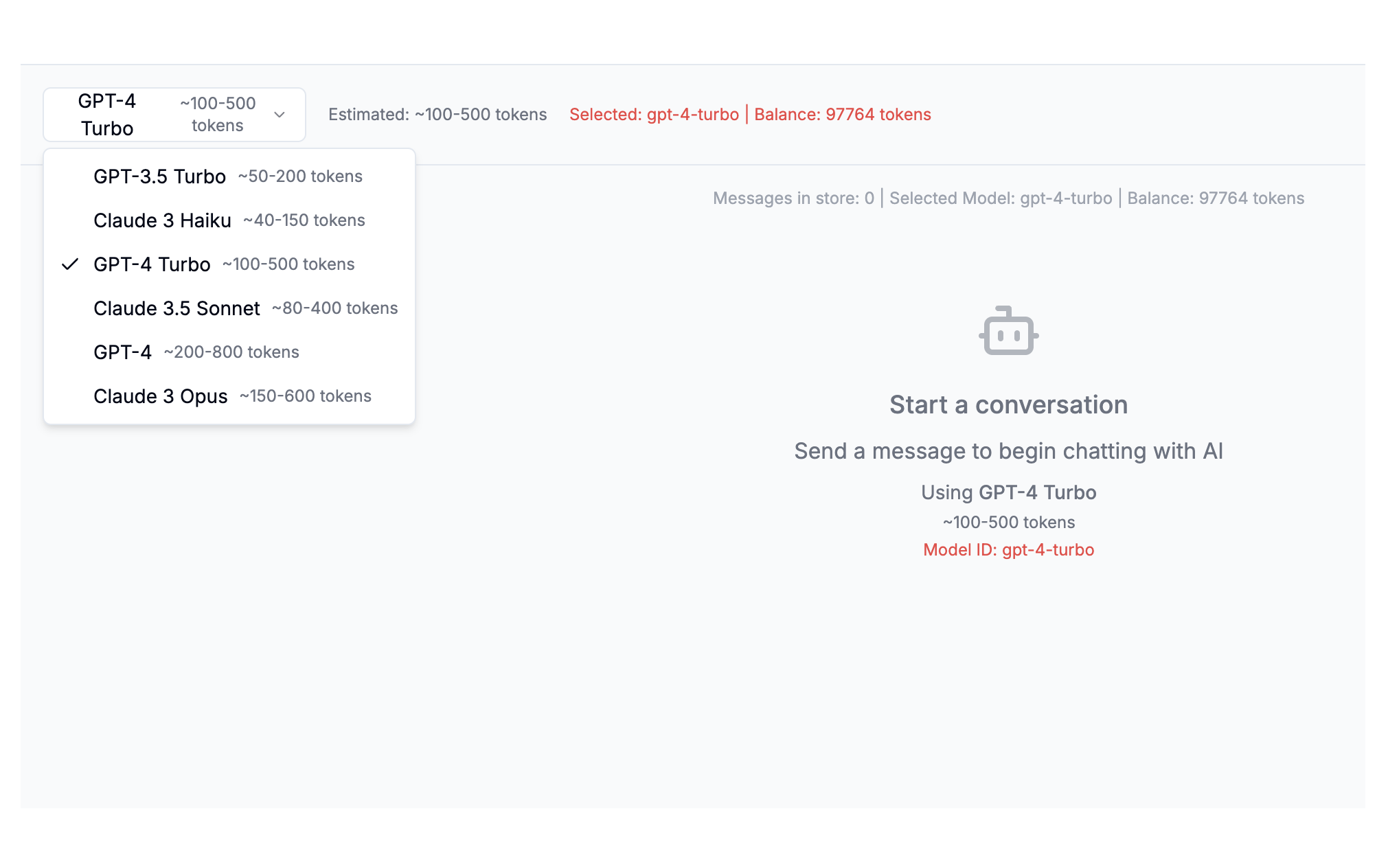The width and height of the screenshot is (1388, 868).
Task: Click the 'Using GPT-4 Turbo' text
Action: point(1008,492)
